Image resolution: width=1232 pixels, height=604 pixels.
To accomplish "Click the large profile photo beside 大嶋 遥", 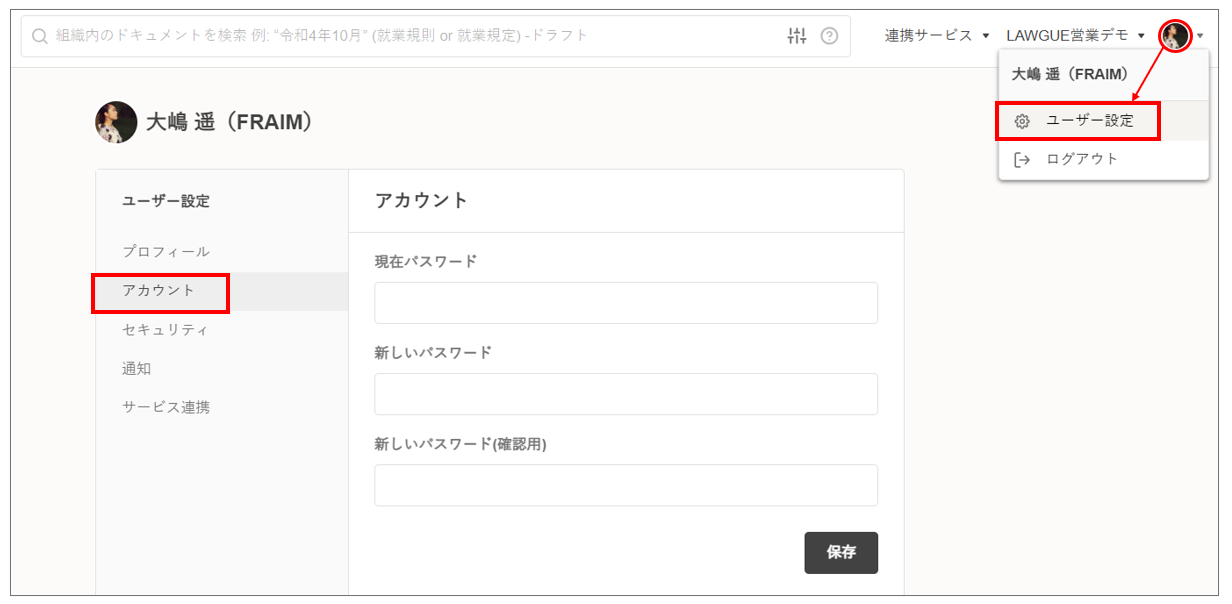I will tap(116, 122).
